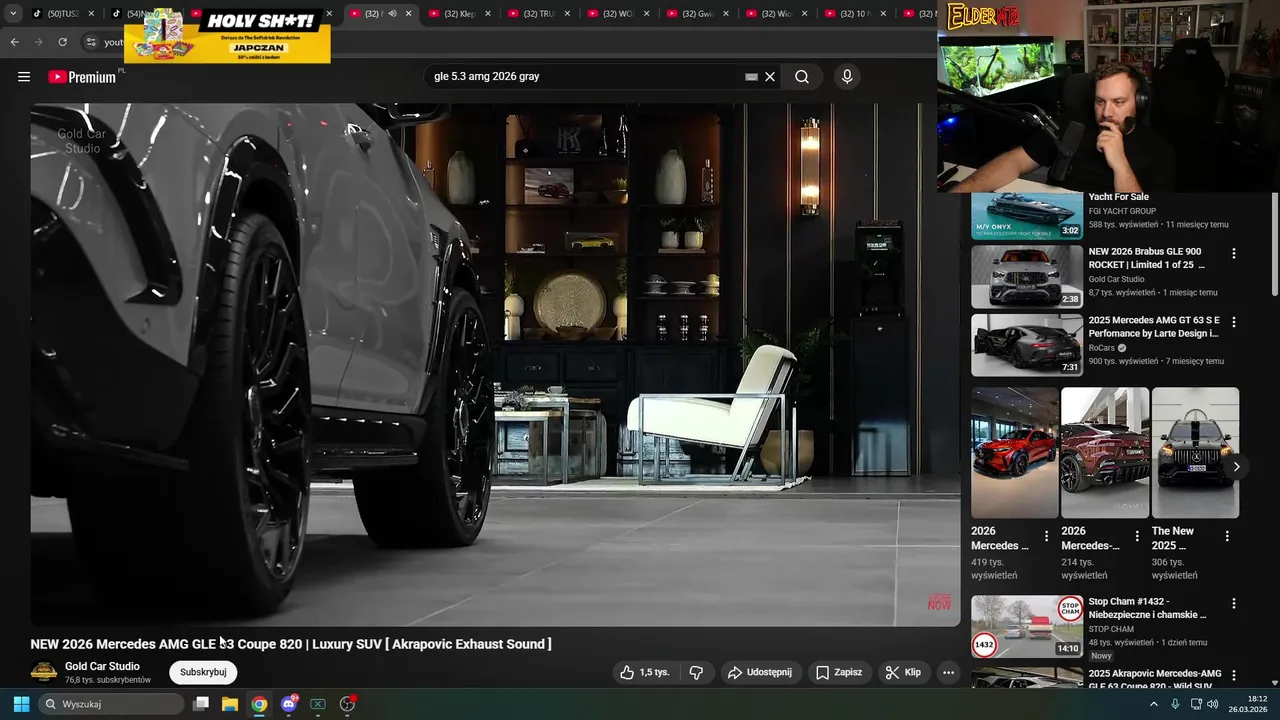Open the red Mercedes short thumbnail
Viewport: 1280px width, 720px height.
1014,453
